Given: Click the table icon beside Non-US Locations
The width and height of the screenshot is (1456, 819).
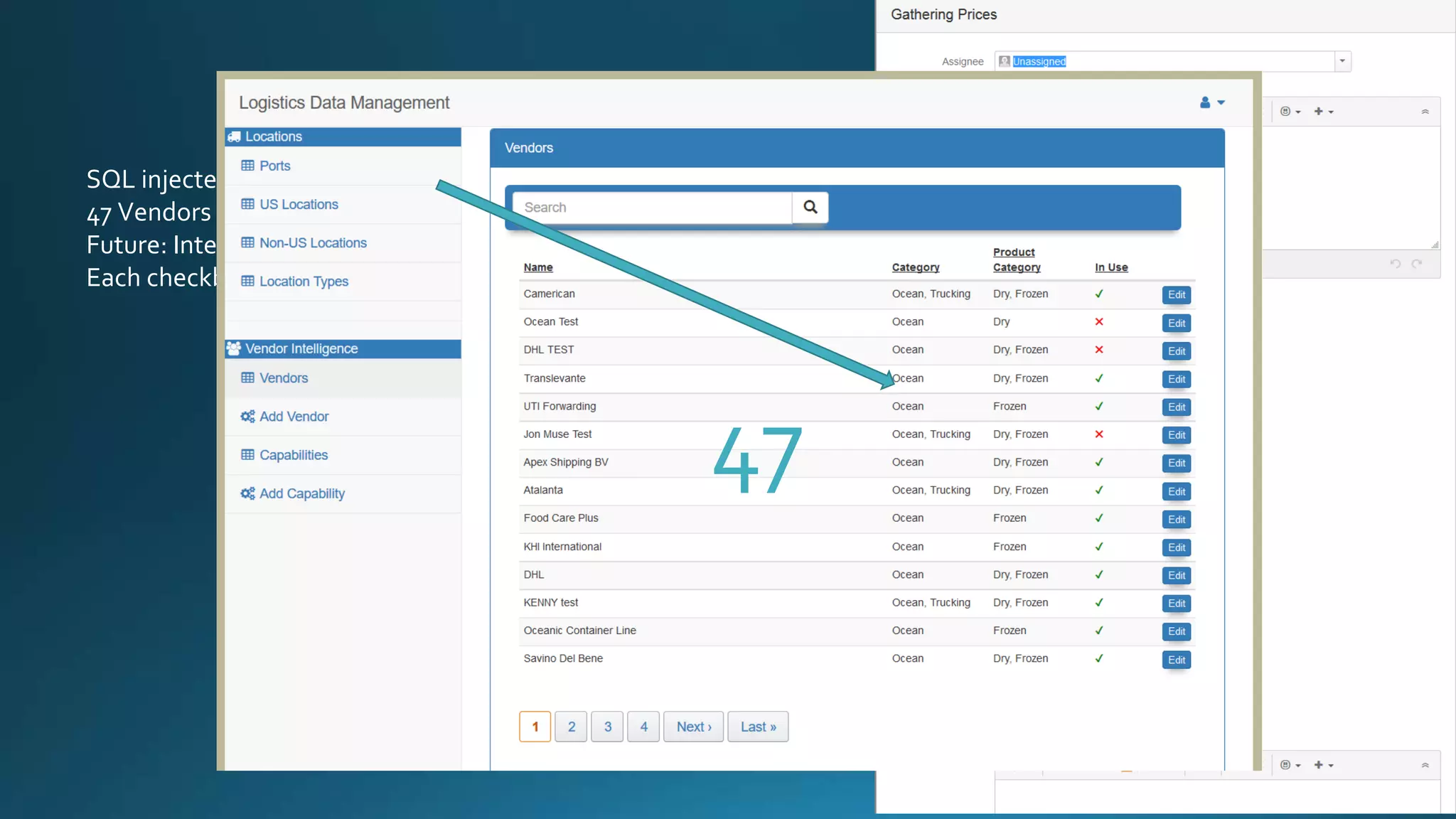Looking at the screenshot, I should [247, 242].
